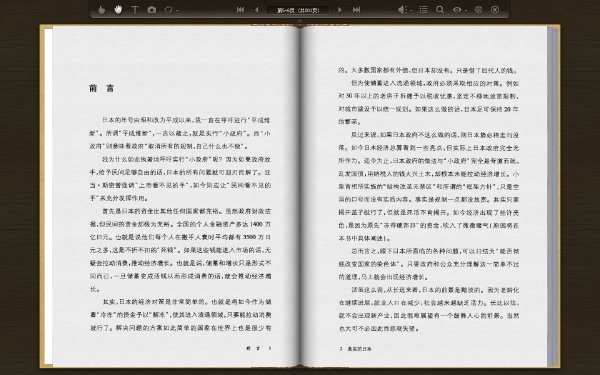Viewport: 600px width, 375px height.
Task: Open the magnifier search tool
Action: tap(440, 10)
